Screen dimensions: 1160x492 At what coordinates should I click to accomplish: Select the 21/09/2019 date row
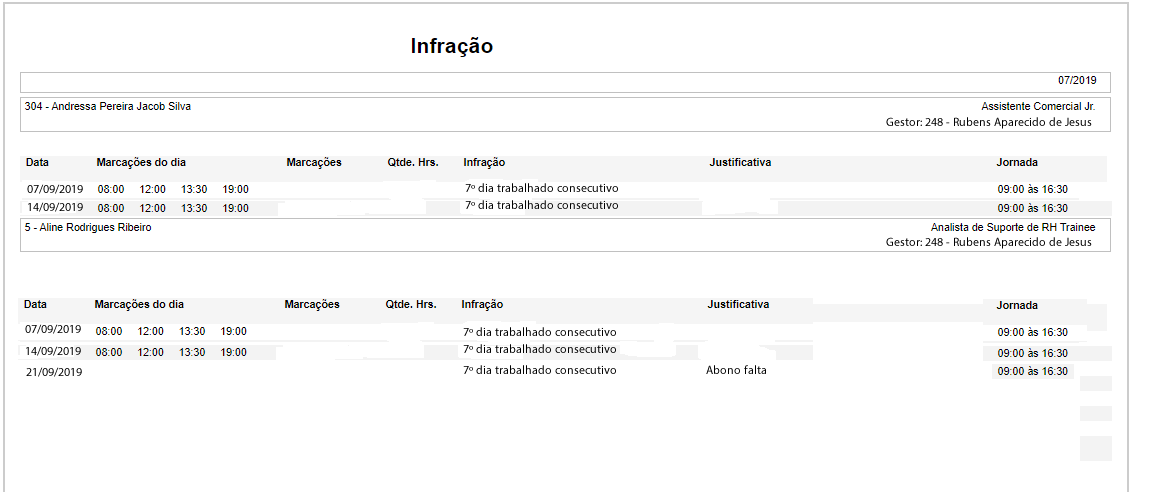(54, 372)
